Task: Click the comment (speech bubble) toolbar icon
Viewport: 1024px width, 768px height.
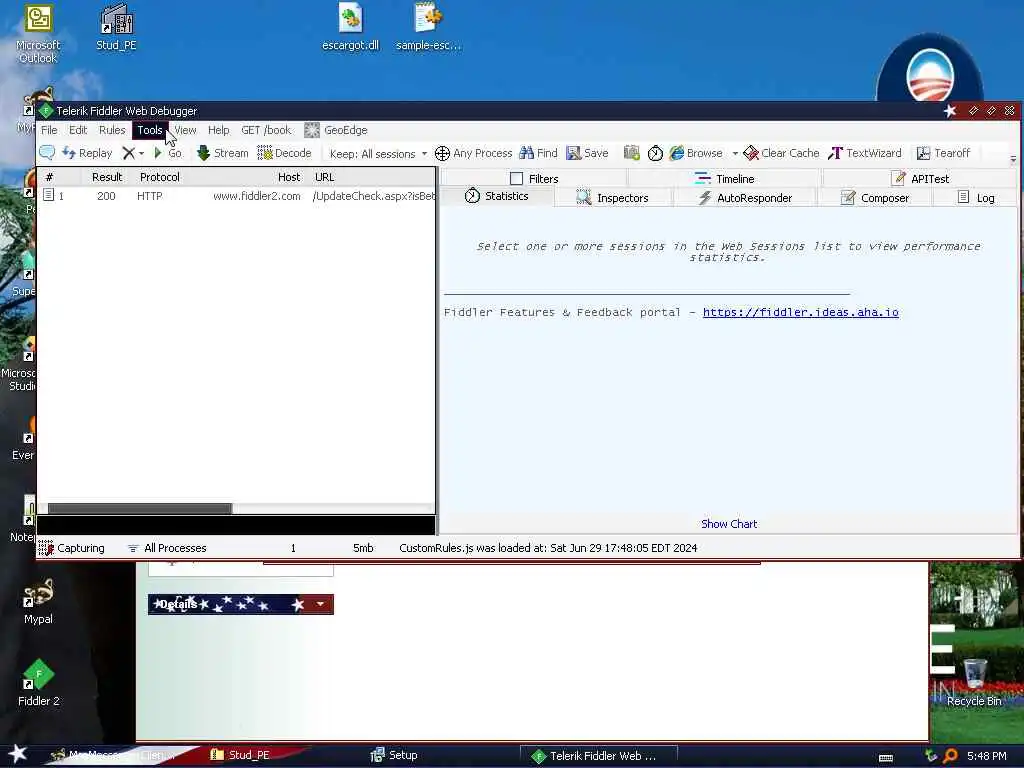Action: pos(47,153)
